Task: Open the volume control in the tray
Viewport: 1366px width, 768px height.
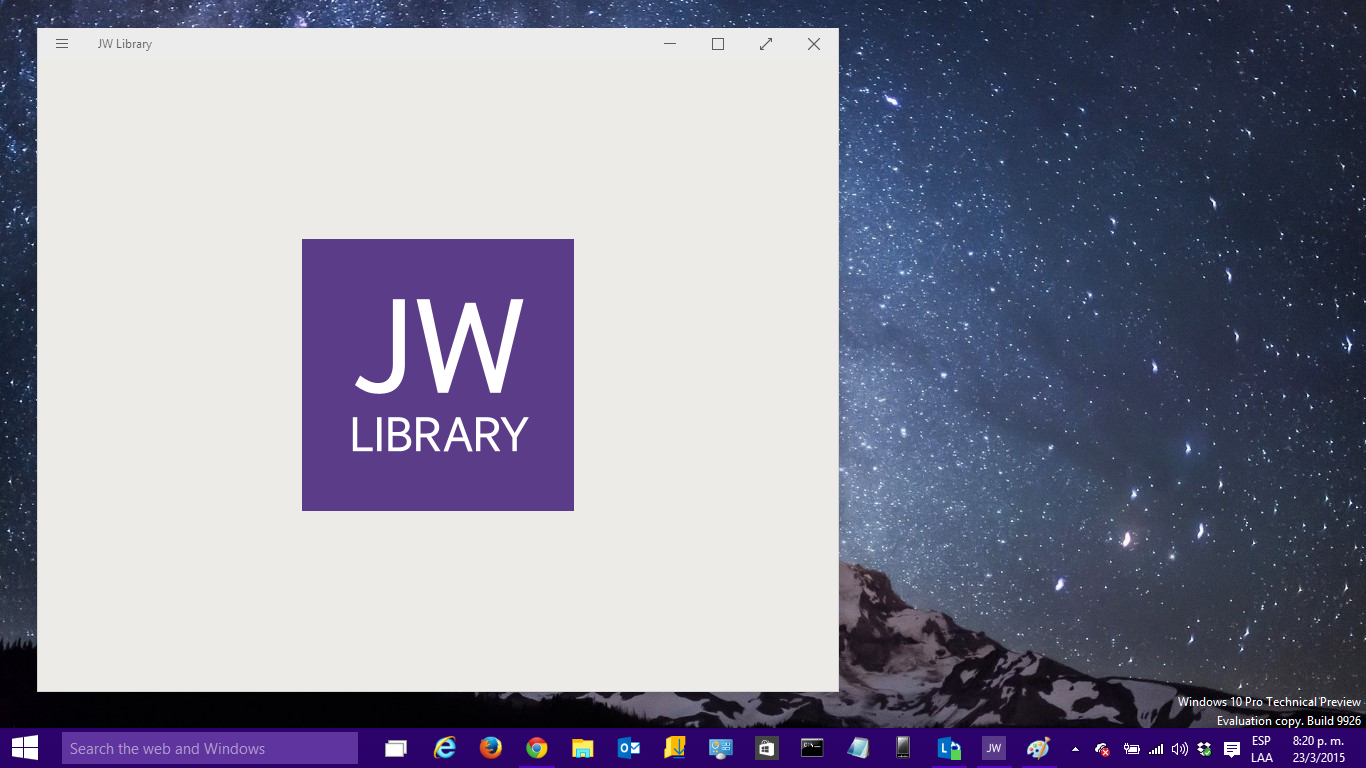Action: click(x=1180, y=749)
